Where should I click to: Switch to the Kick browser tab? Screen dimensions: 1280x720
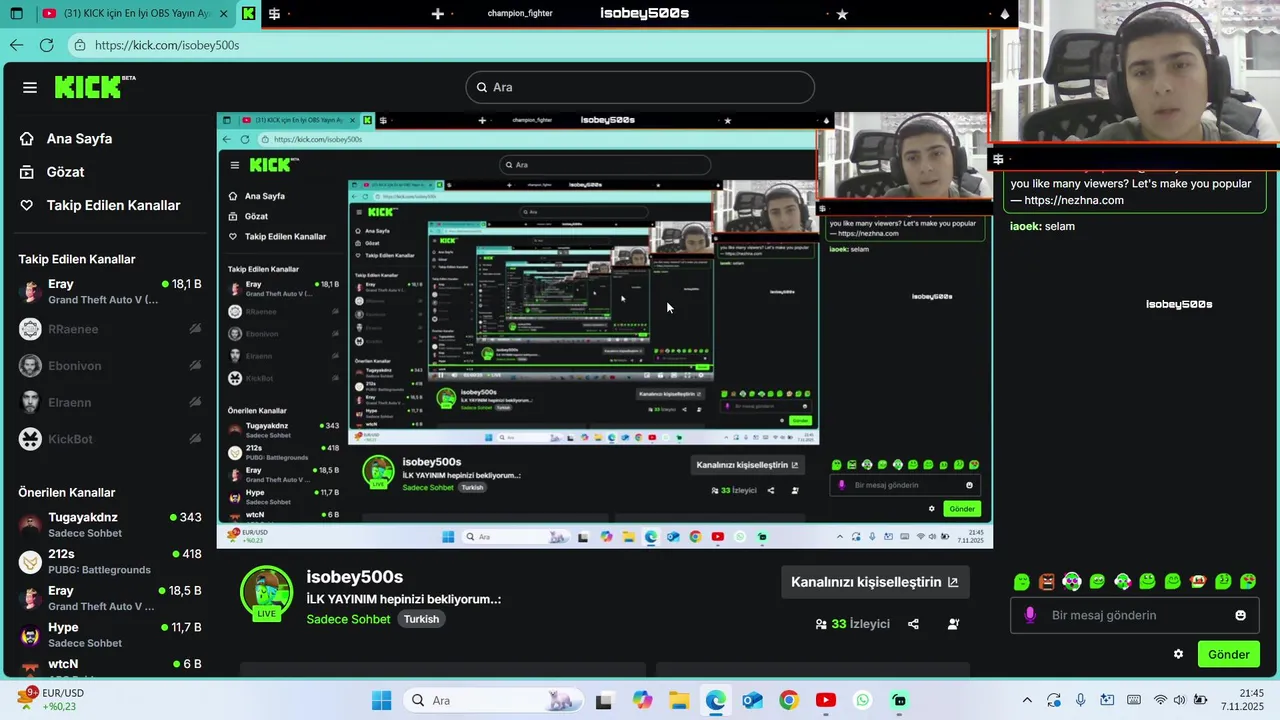[x=249, y=14]
